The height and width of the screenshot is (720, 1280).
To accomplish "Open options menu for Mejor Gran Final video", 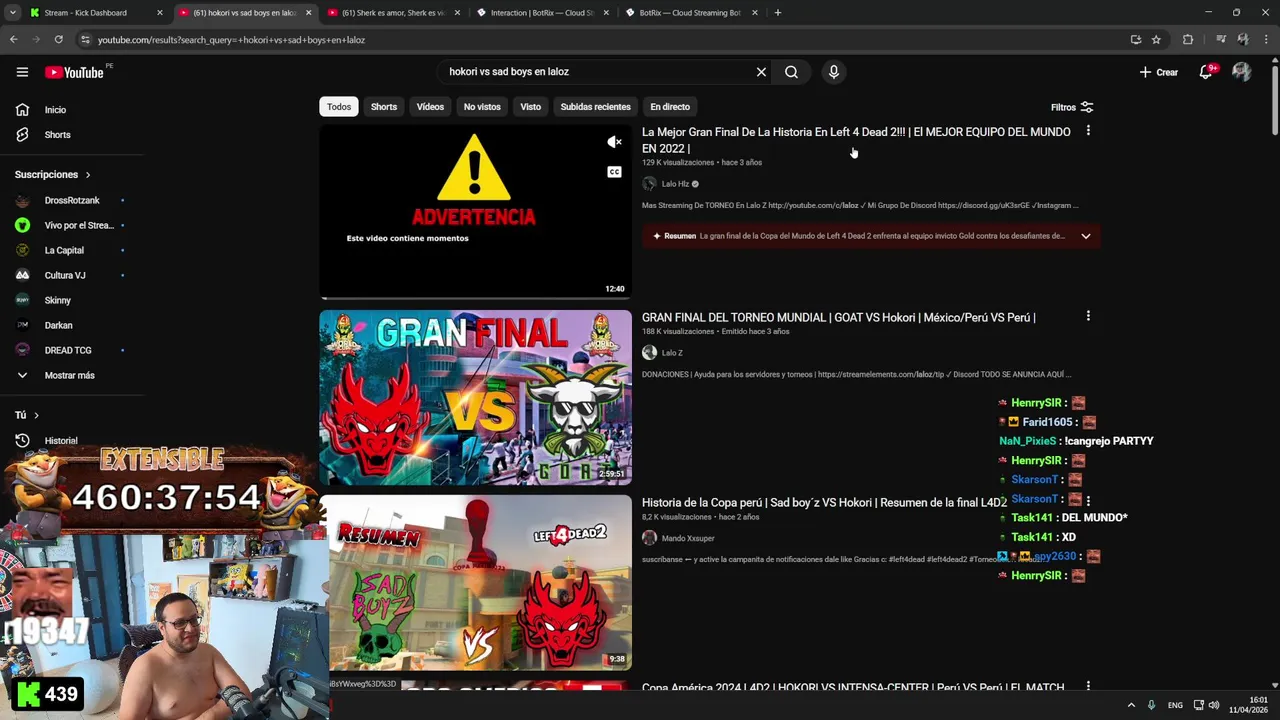I will pyautogui.click(x=1088, y=131).
